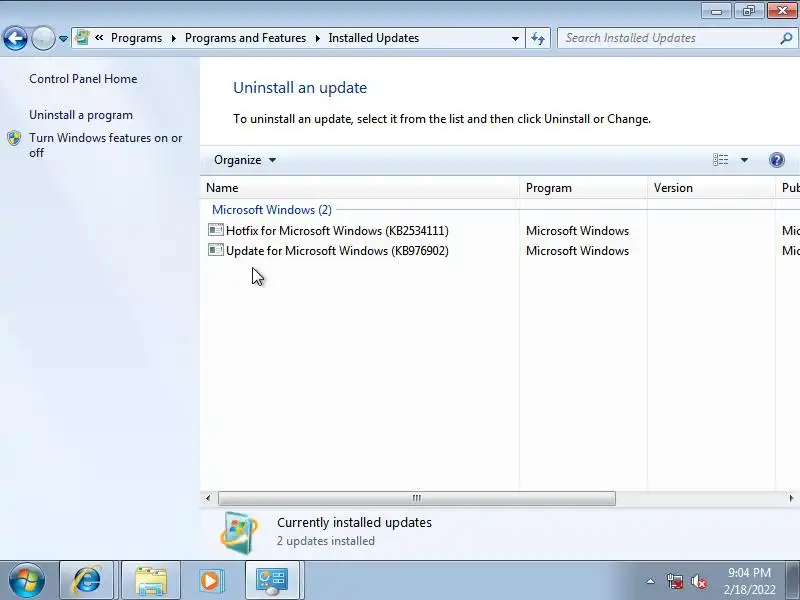Viewport: 800px width, 600px height.
Task: Click the double chevron in address bar
Action: coord(99,38)
